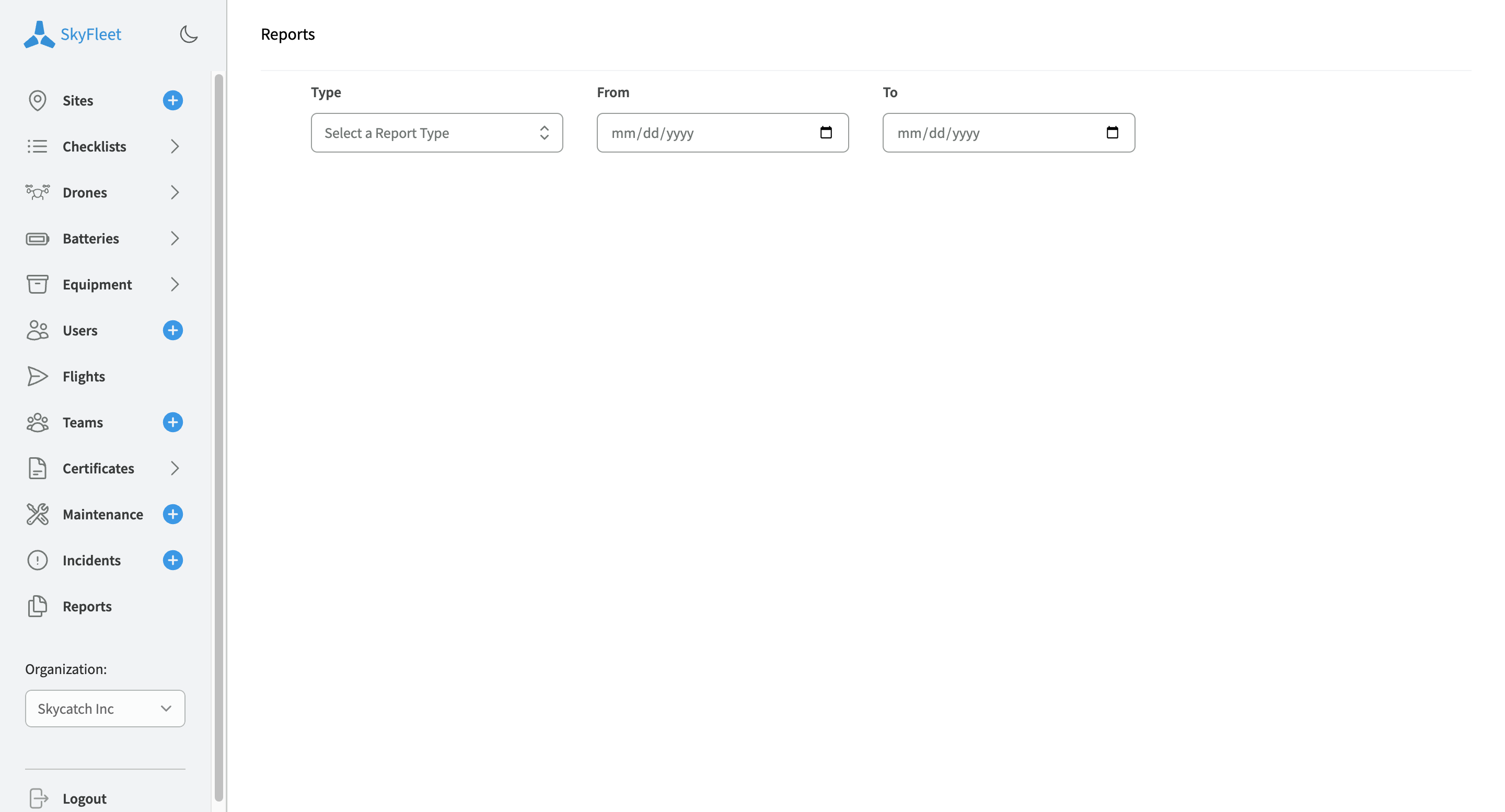Expand the Equipment submenu chevron

click(x=174, y=284)
